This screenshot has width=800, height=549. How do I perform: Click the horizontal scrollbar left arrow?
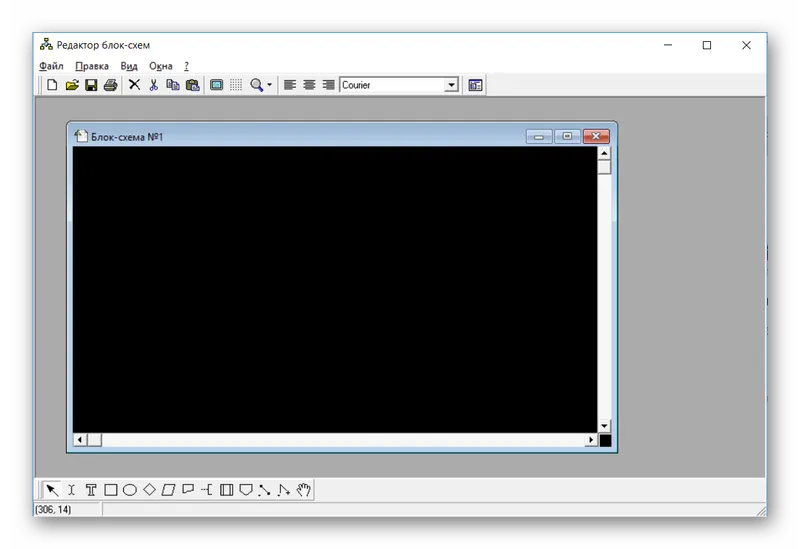tap(80, 440)
